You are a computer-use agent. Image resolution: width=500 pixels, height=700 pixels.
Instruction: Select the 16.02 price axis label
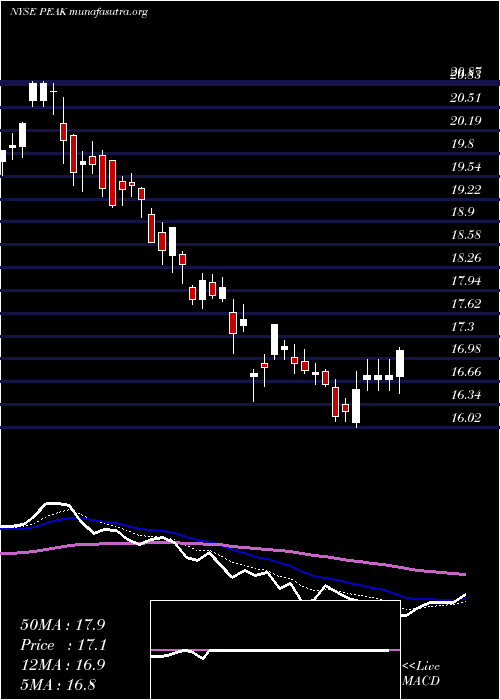(466, 418)
